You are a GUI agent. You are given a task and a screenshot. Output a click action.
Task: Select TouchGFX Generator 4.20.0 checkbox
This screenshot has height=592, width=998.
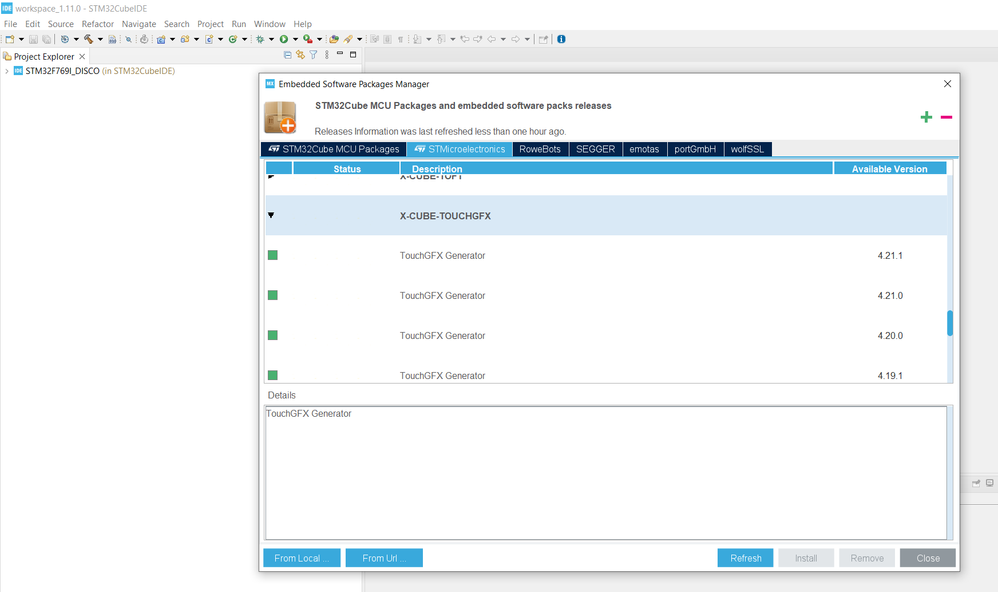click(x=272, y=335)
